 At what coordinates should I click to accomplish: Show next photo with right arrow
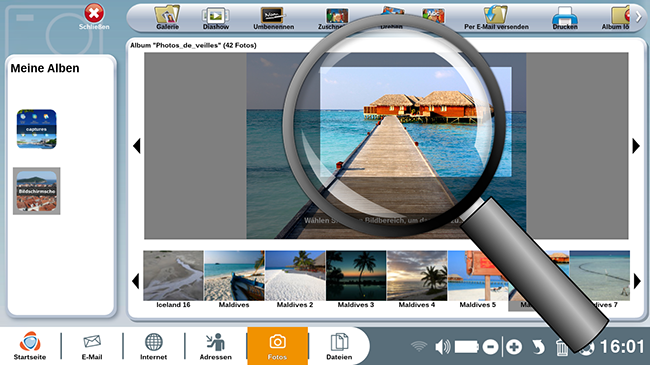coord(636,146)
